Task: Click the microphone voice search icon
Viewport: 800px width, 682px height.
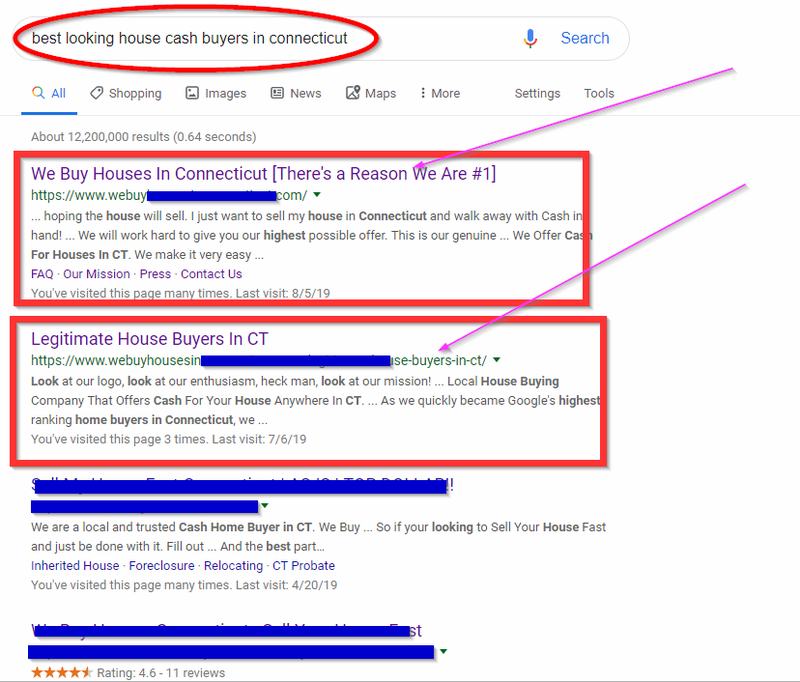Action: click(x=530, y=38)
